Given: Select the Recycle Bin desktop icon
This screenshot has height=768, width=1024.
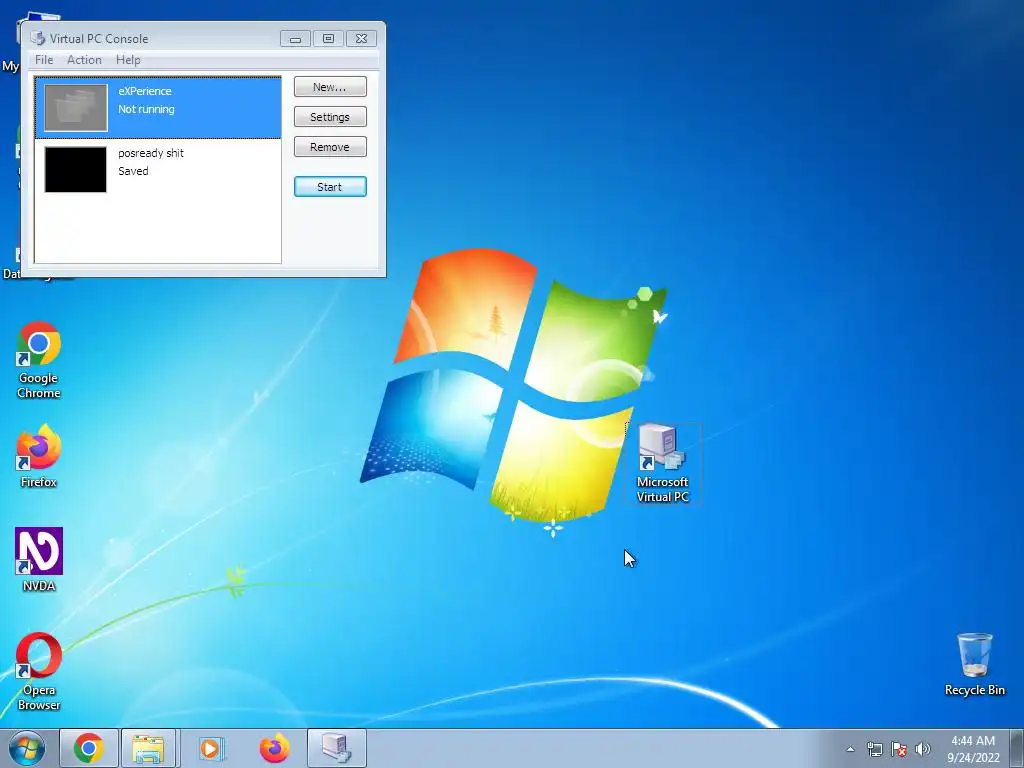Looking at the screenshot, I should click(974, 664).
